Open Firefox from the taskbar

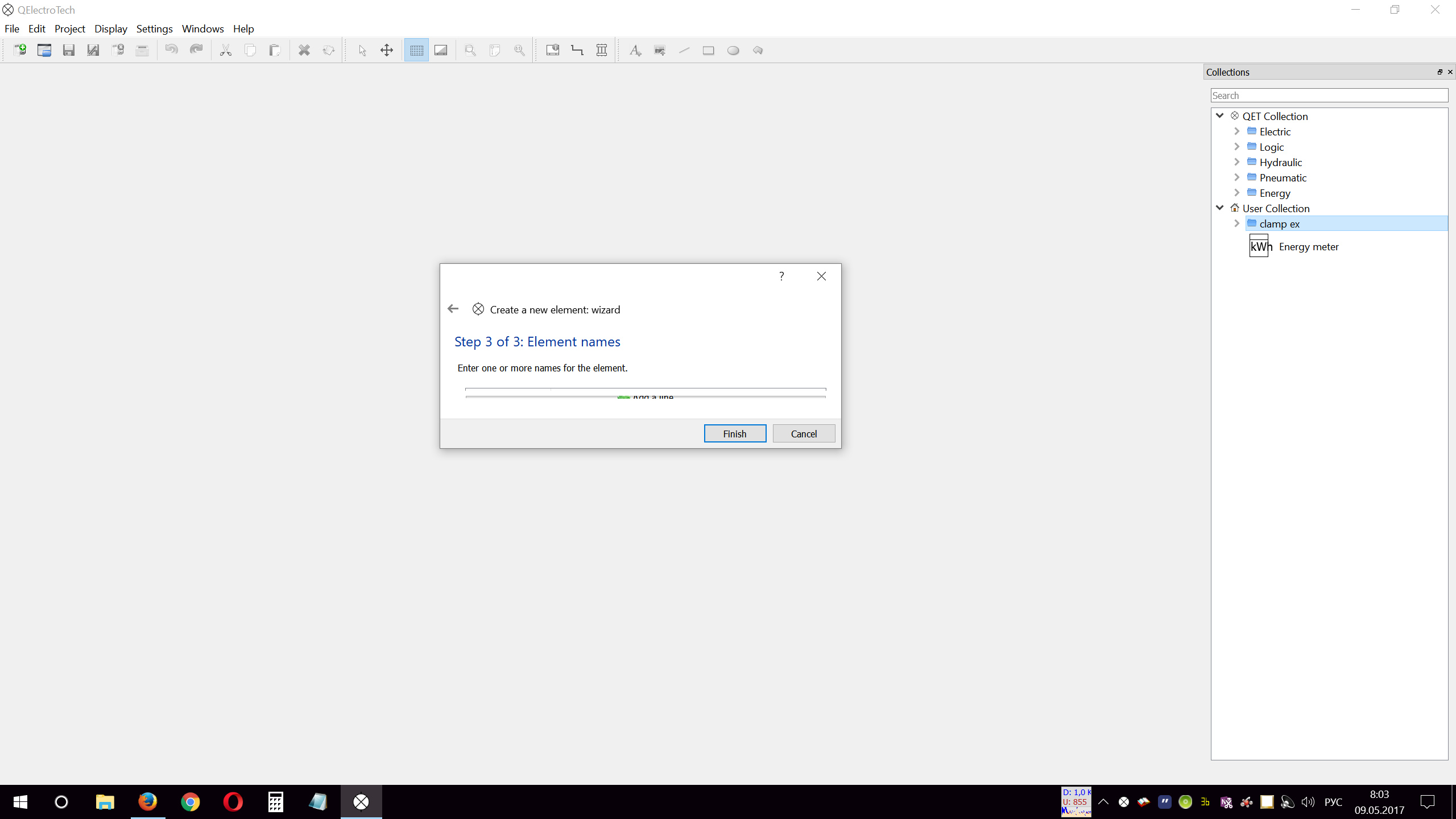(148, 802)
